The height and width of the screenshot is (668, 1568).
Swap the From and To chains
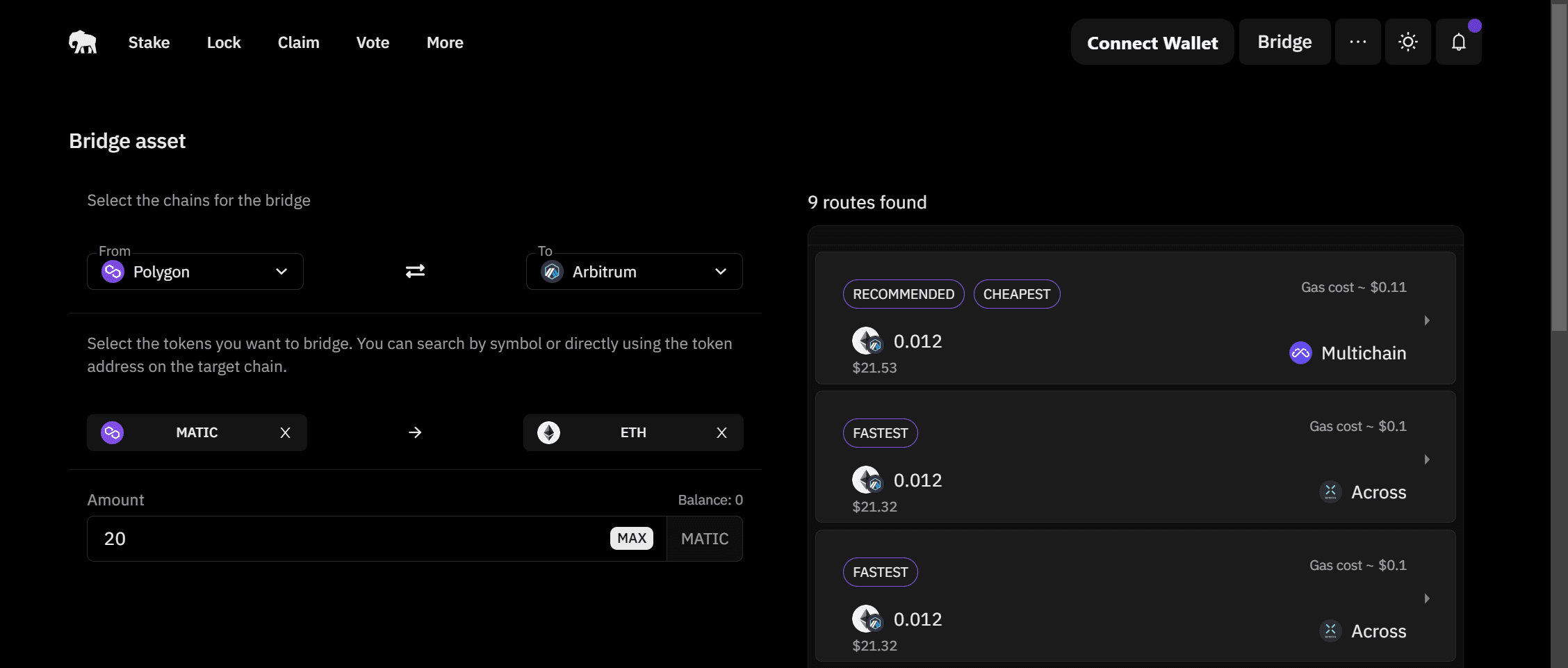pos(415,271)
